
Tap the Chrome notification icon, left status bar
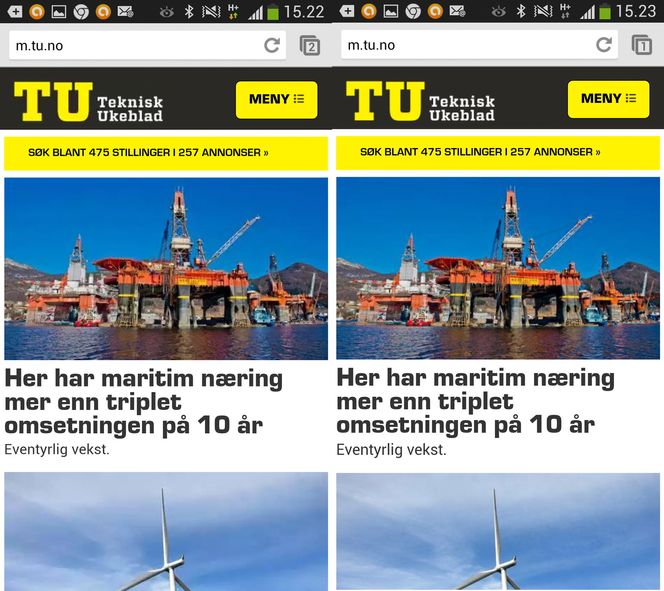81,12
